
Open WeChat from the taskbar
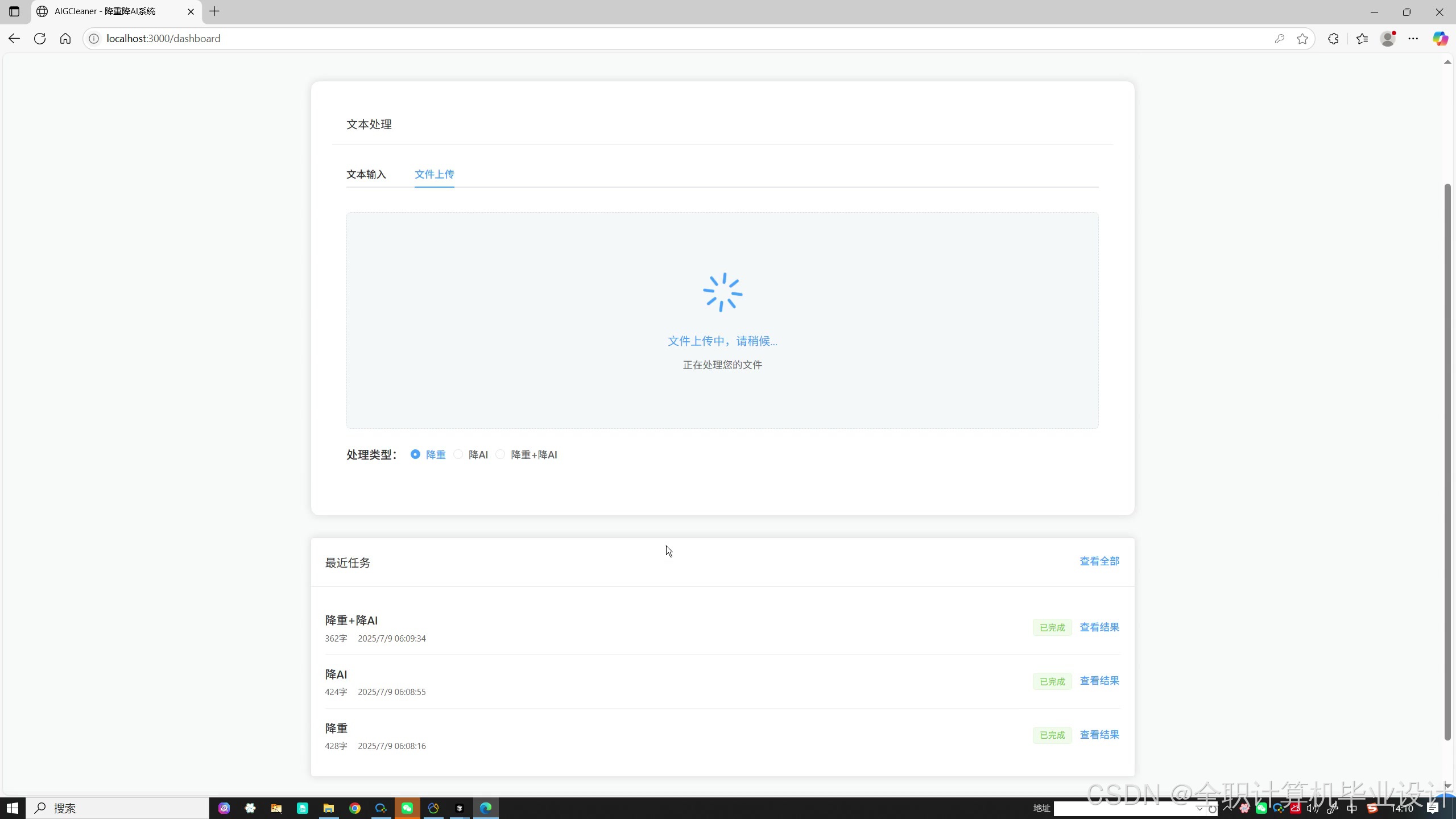(x=407, y=808)
